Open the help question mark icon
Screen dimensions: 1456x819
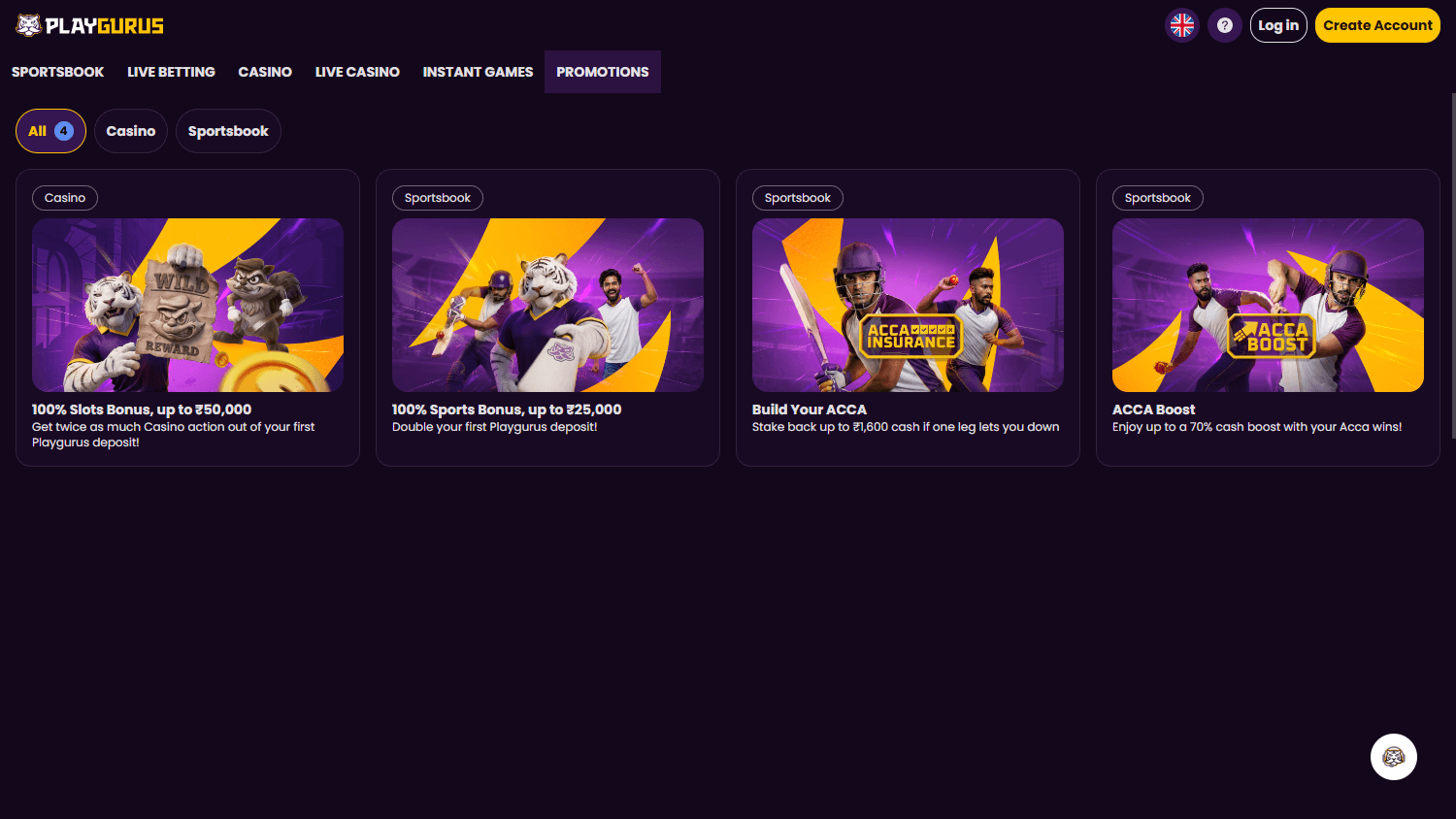point(1225,25)
